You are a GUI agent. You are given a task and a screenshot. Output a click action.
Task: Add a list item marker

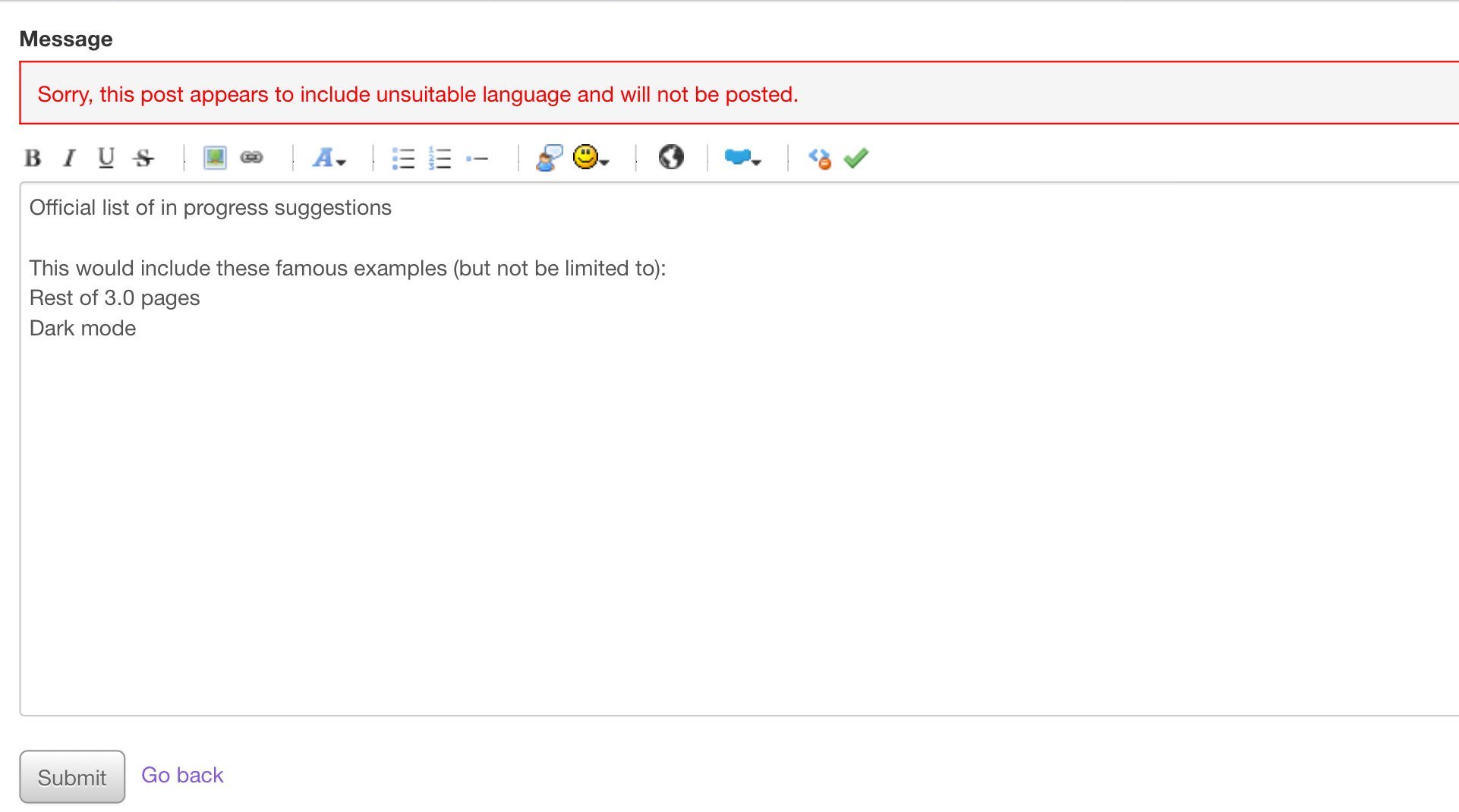[477, 158]
